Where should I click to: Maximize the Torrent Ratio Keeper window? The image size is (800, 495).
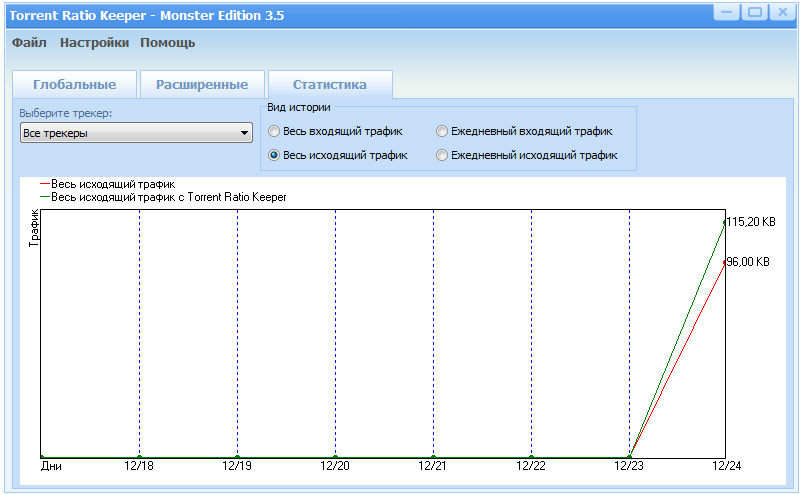(x=755, y=12)
